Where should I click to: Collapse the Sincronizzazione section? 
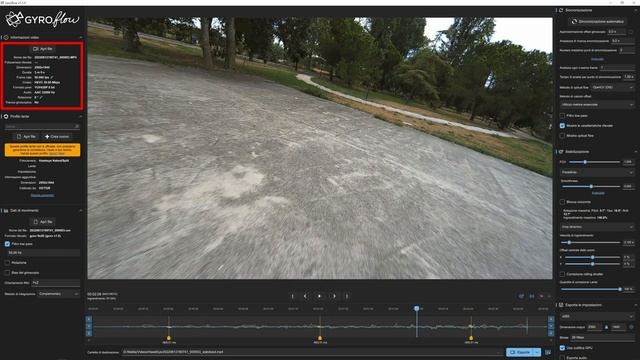636,10
